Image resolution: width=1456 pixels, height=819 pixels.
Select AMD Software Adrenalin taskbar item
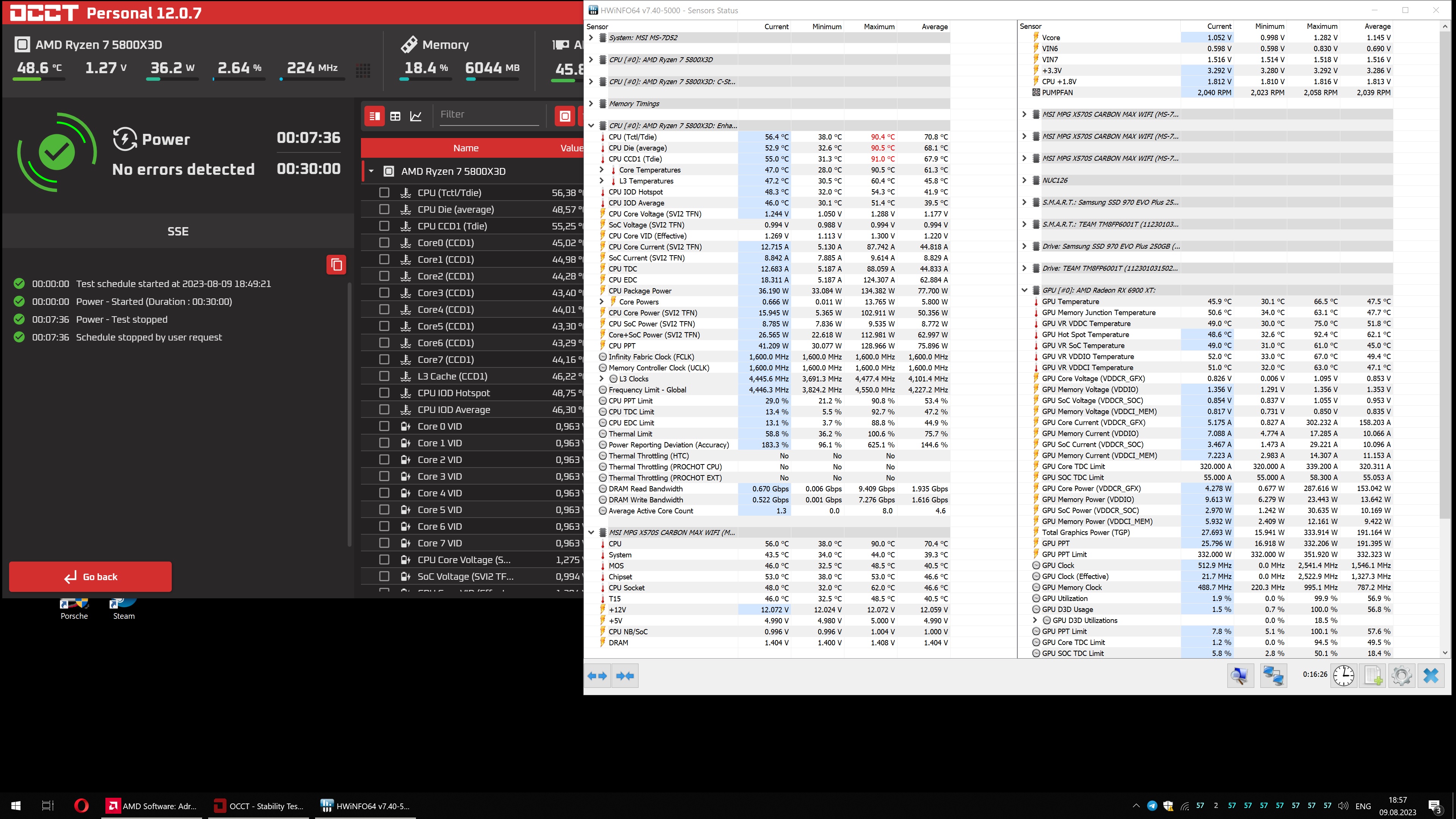point(152,806)
